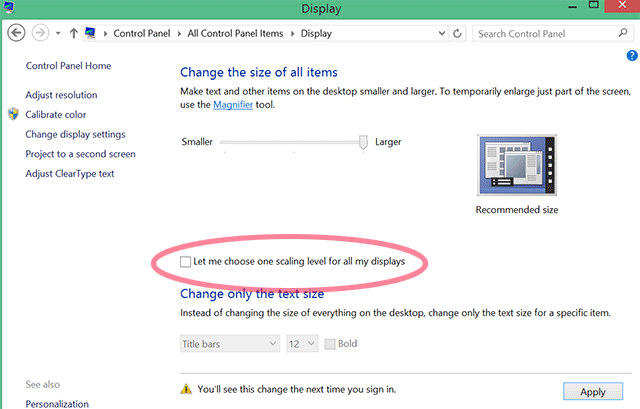Click the Search Control Panel field
The width and height of the screenshot is (640, 409).
click(553, 33)
